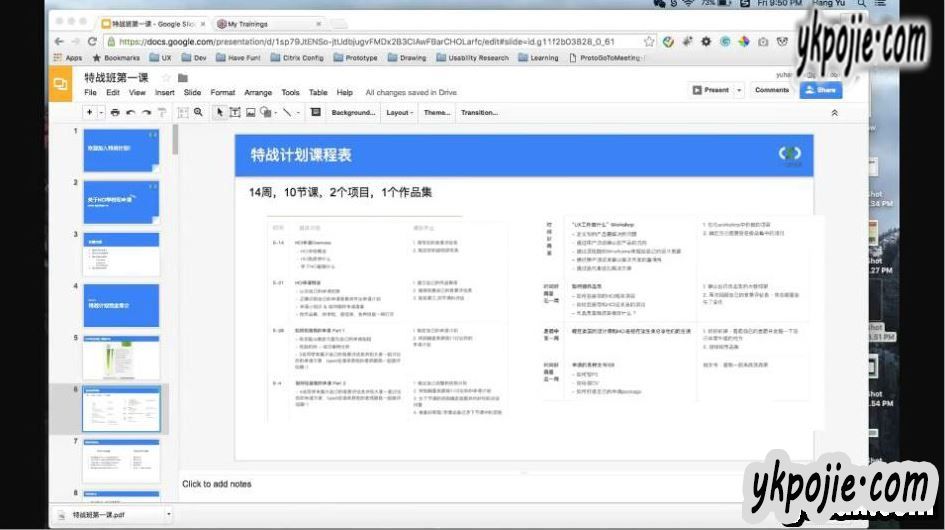Click the Redo arrow icon
Screen dimensions: 945x530
coord(146,113)
